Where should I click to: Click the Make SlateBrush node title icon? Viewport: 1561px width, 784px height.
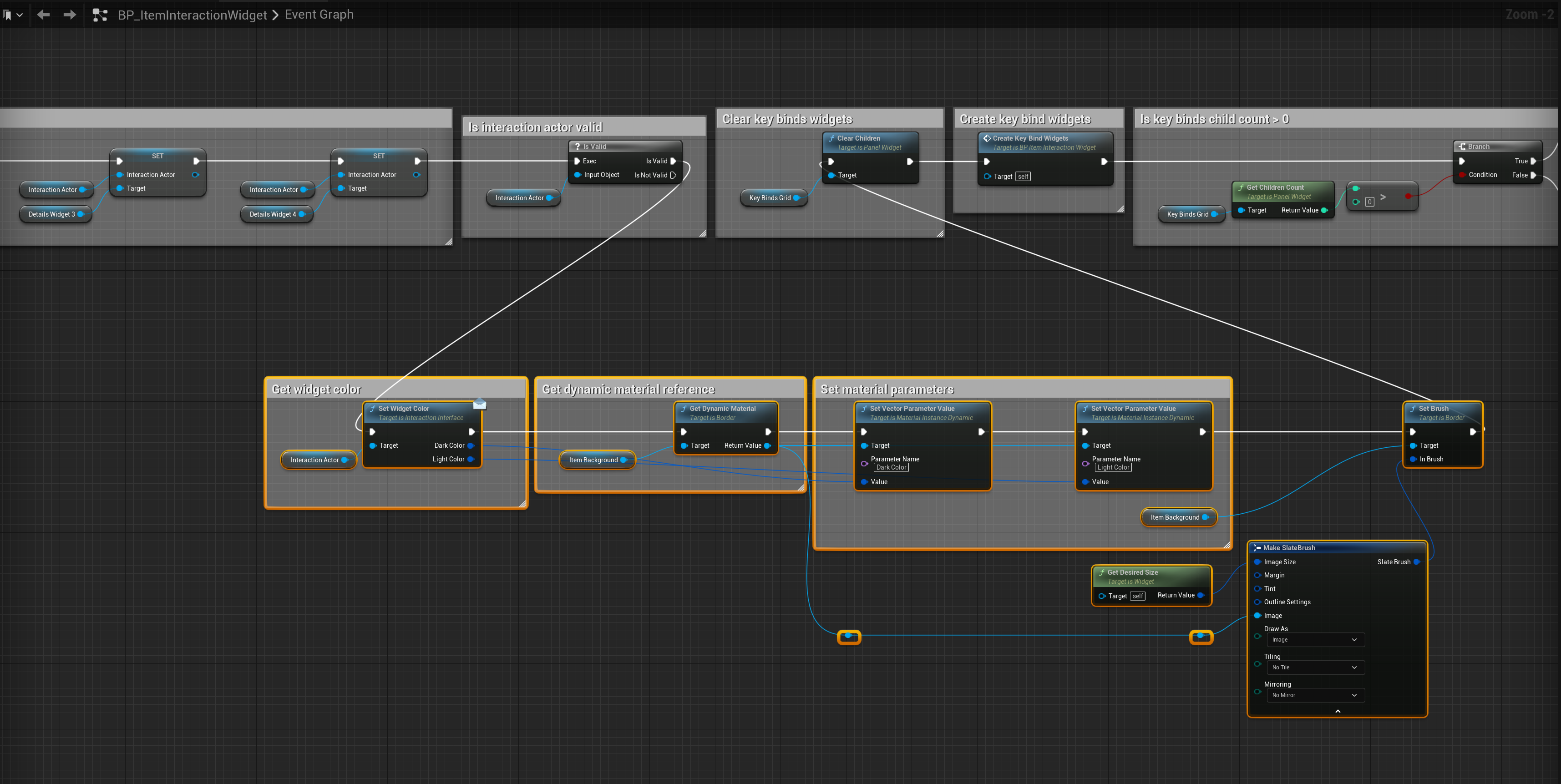pos(1257,548)
